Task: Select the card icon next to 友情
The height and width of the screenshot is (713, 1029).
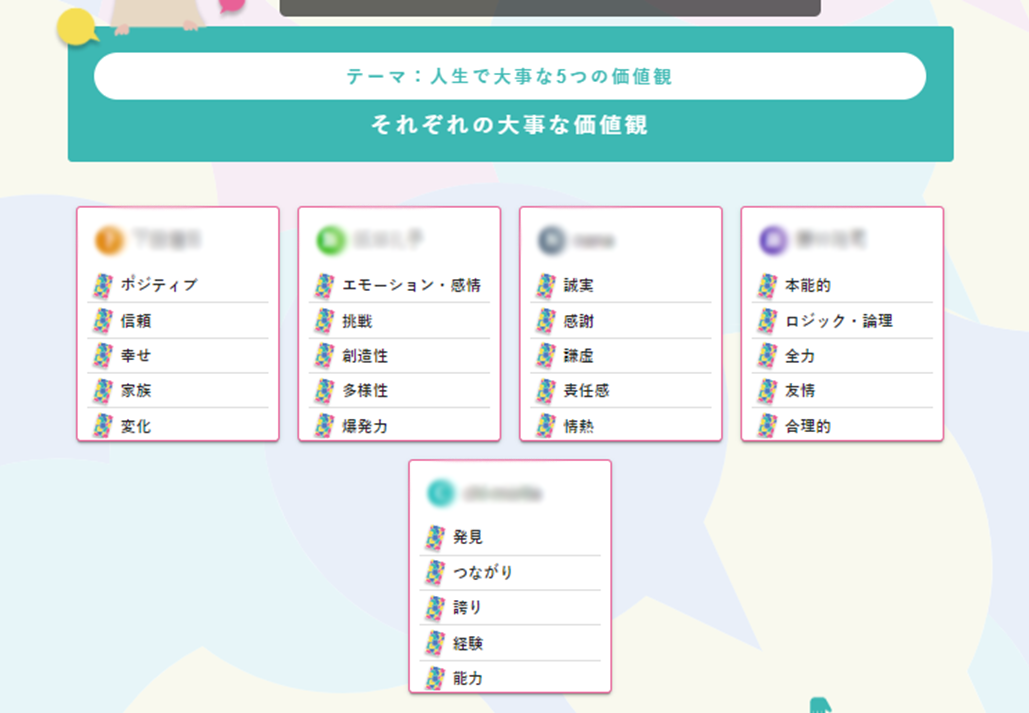Action: (x=767, y=391)
